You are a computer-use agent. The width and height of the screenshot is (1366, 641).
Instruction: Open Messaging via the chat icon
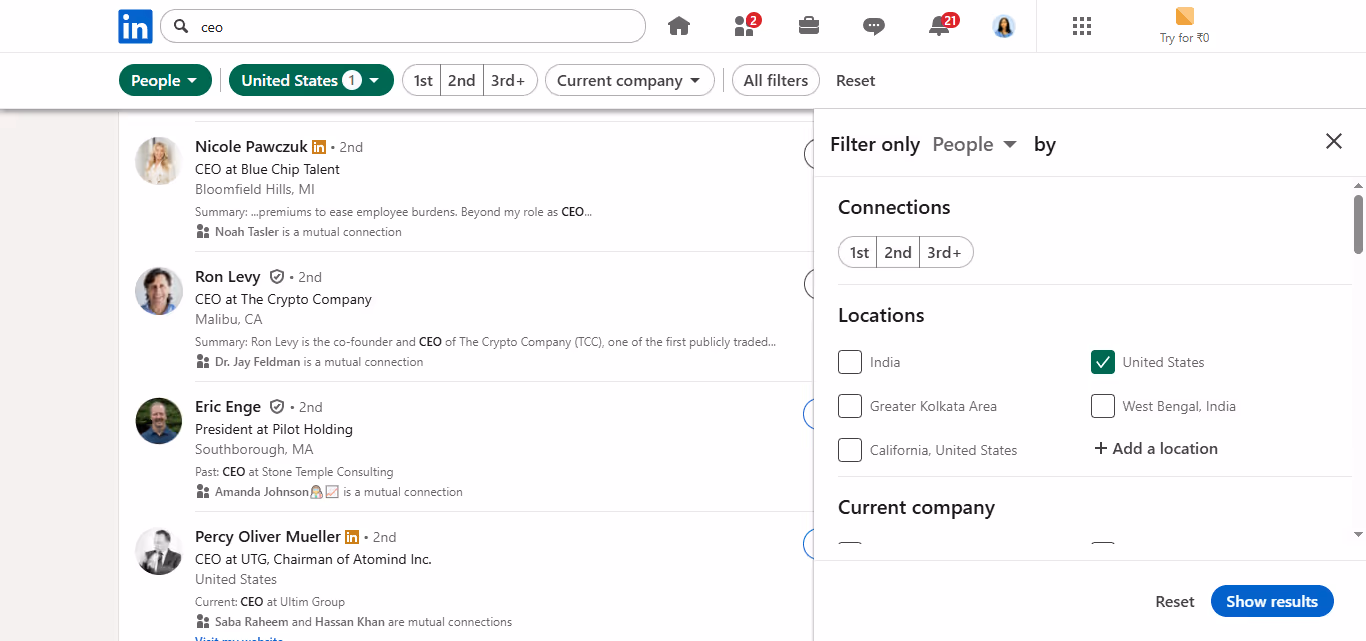(874, 26)
